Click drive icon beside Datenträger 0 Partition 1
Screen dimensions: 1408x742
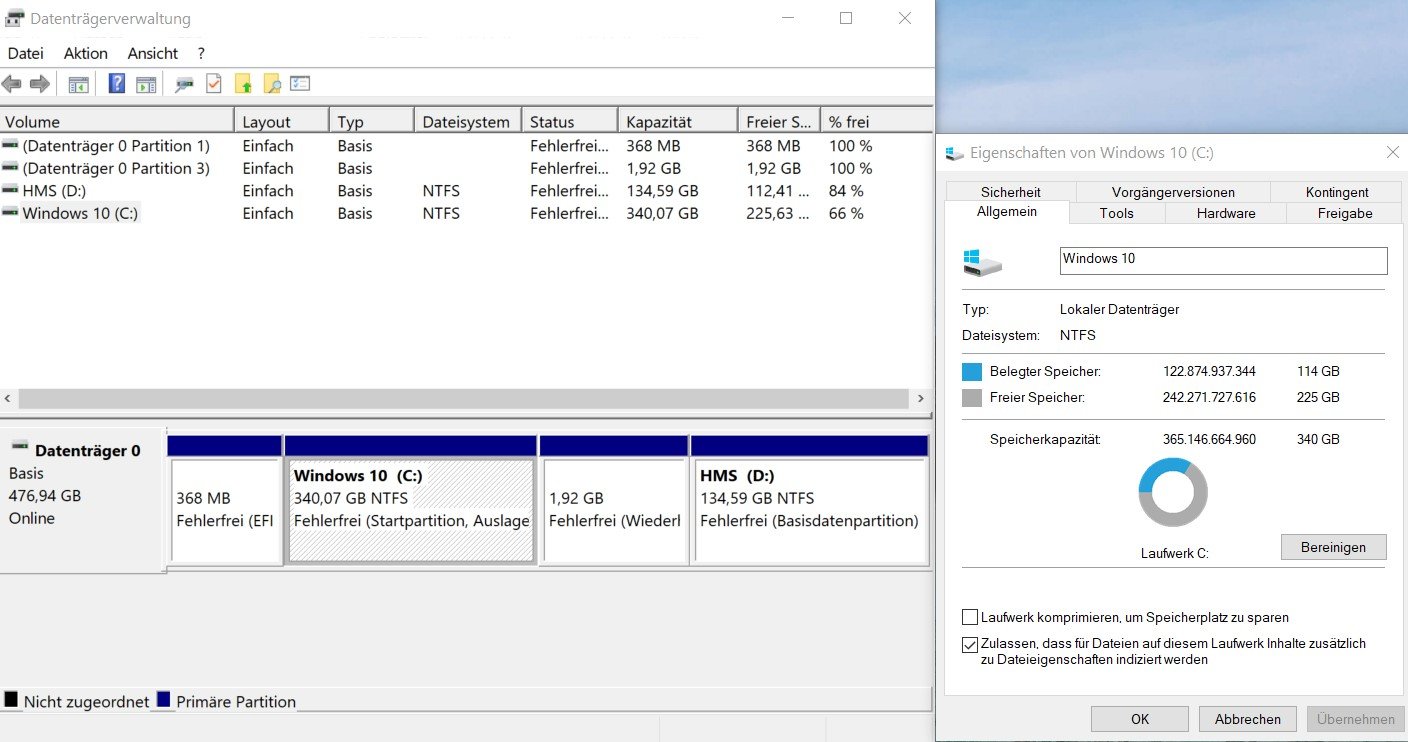[10, 146]
